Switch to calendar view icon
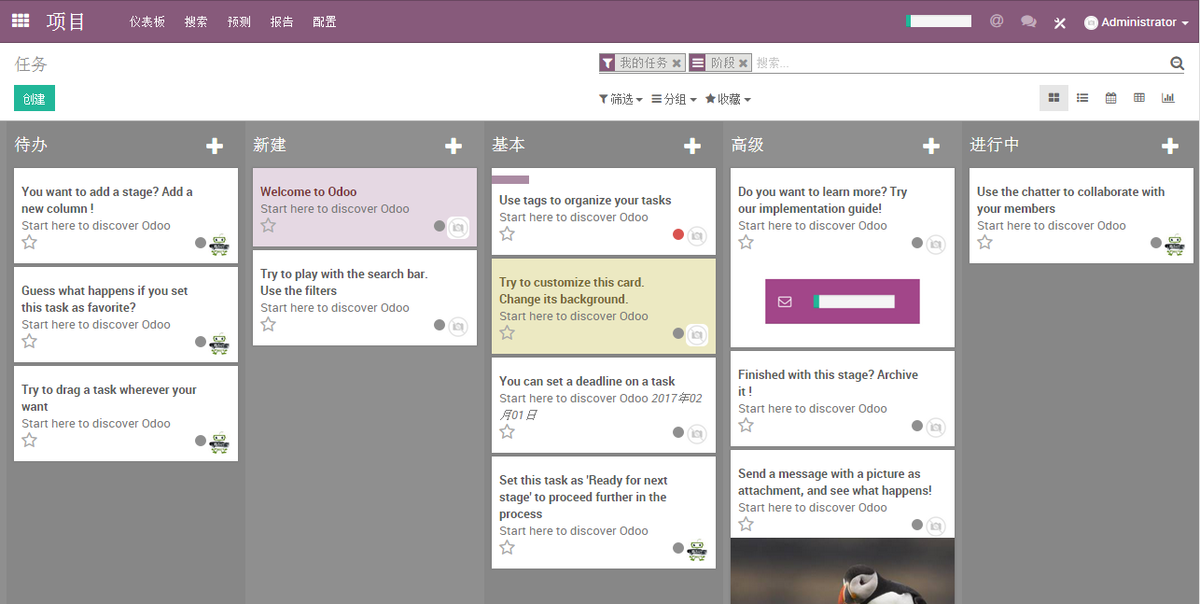Viewport: 1200px width, 604px height. point(1111,98)
